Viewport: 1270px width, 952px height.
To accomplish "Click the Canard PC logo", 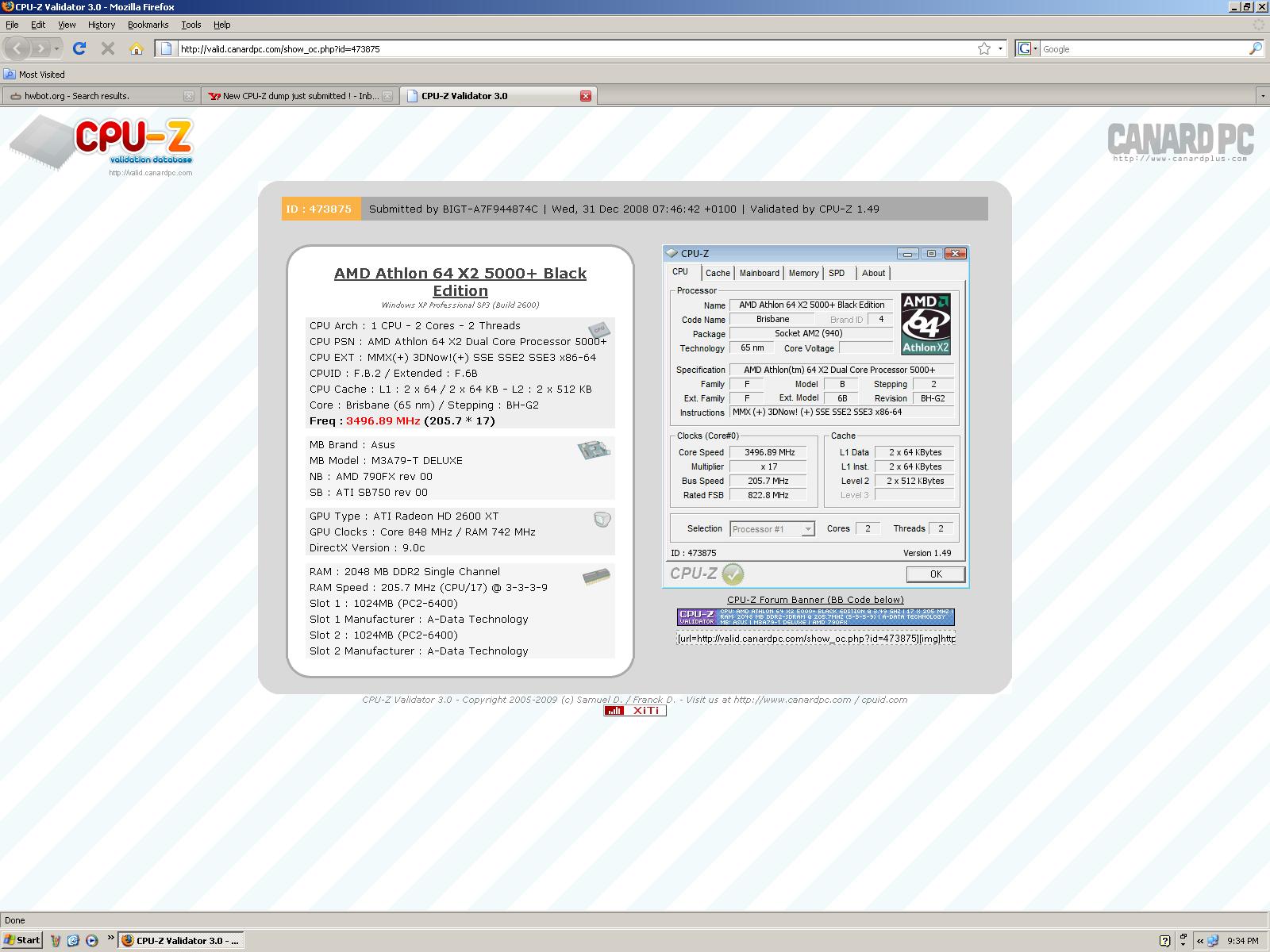I will [x=1180, y=141].
